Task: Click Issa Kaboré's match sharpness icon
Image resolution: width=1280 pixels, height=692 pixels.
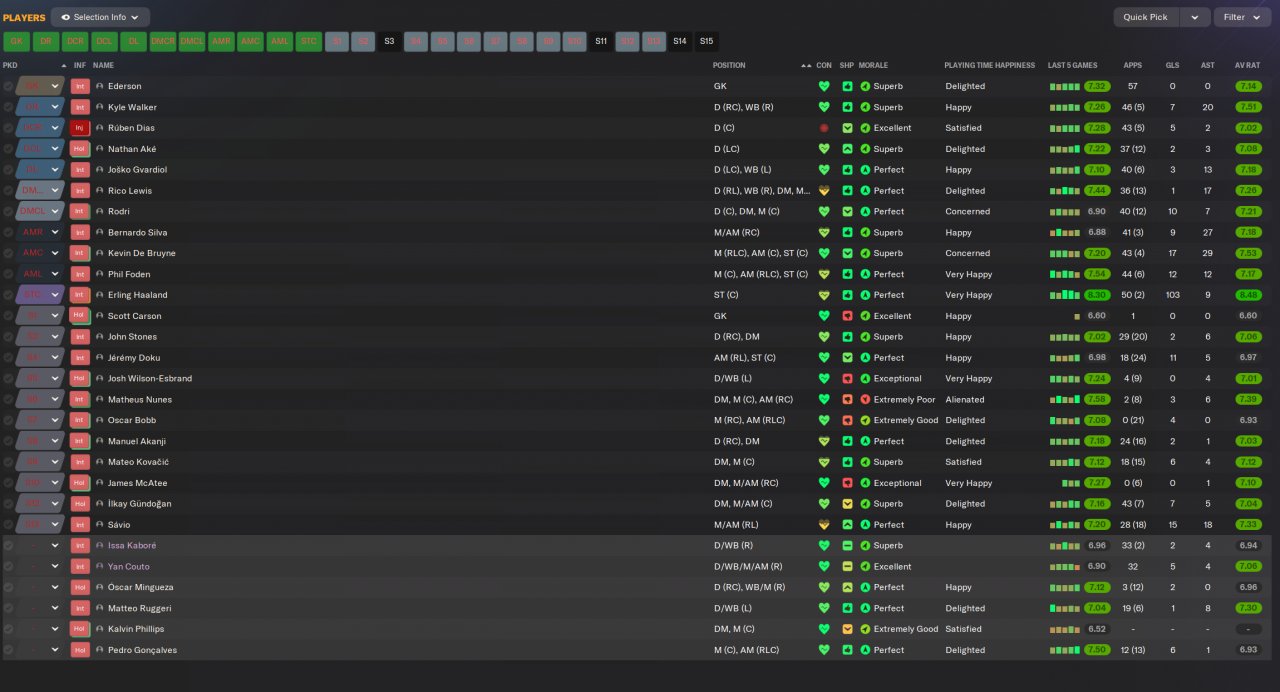Action: tap(847, 545)
